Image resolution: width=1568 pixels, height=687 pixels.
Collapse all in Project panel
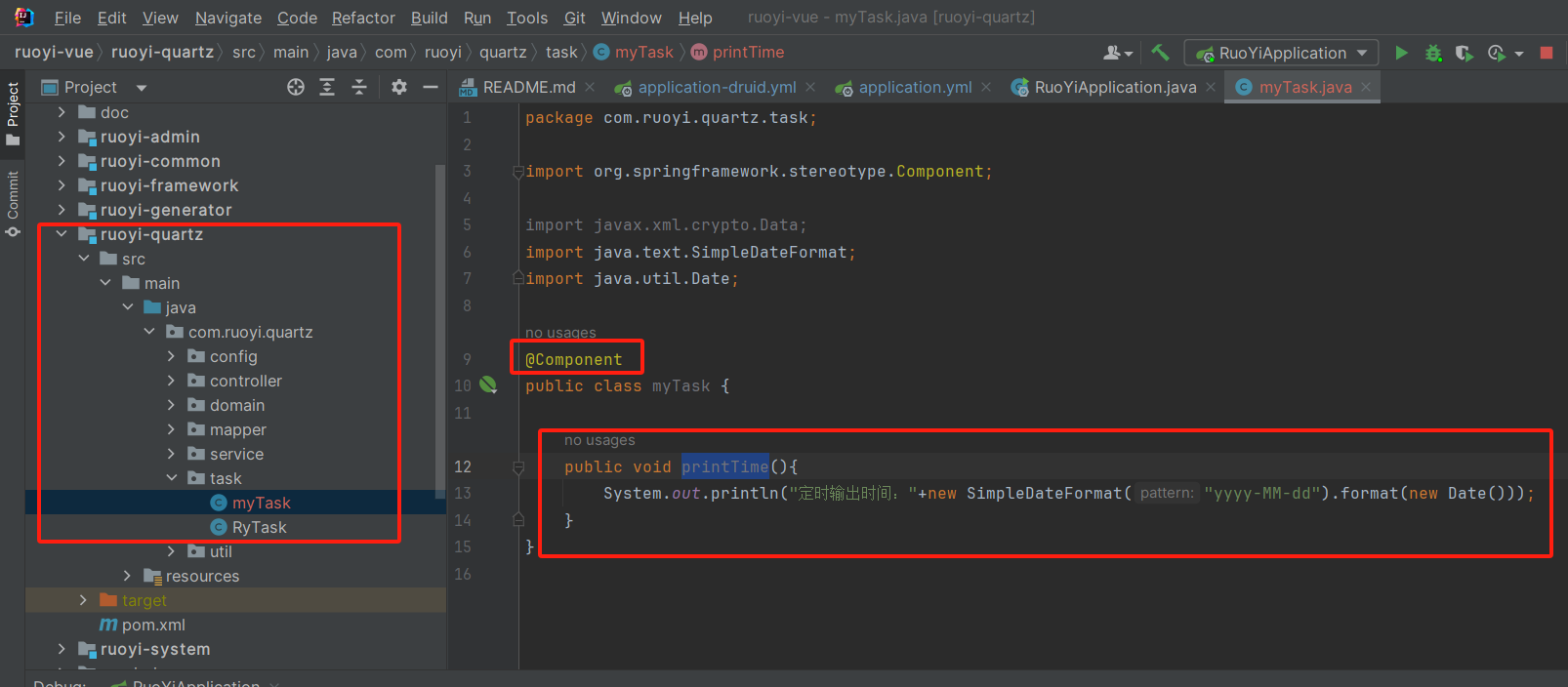click(359, 87)
